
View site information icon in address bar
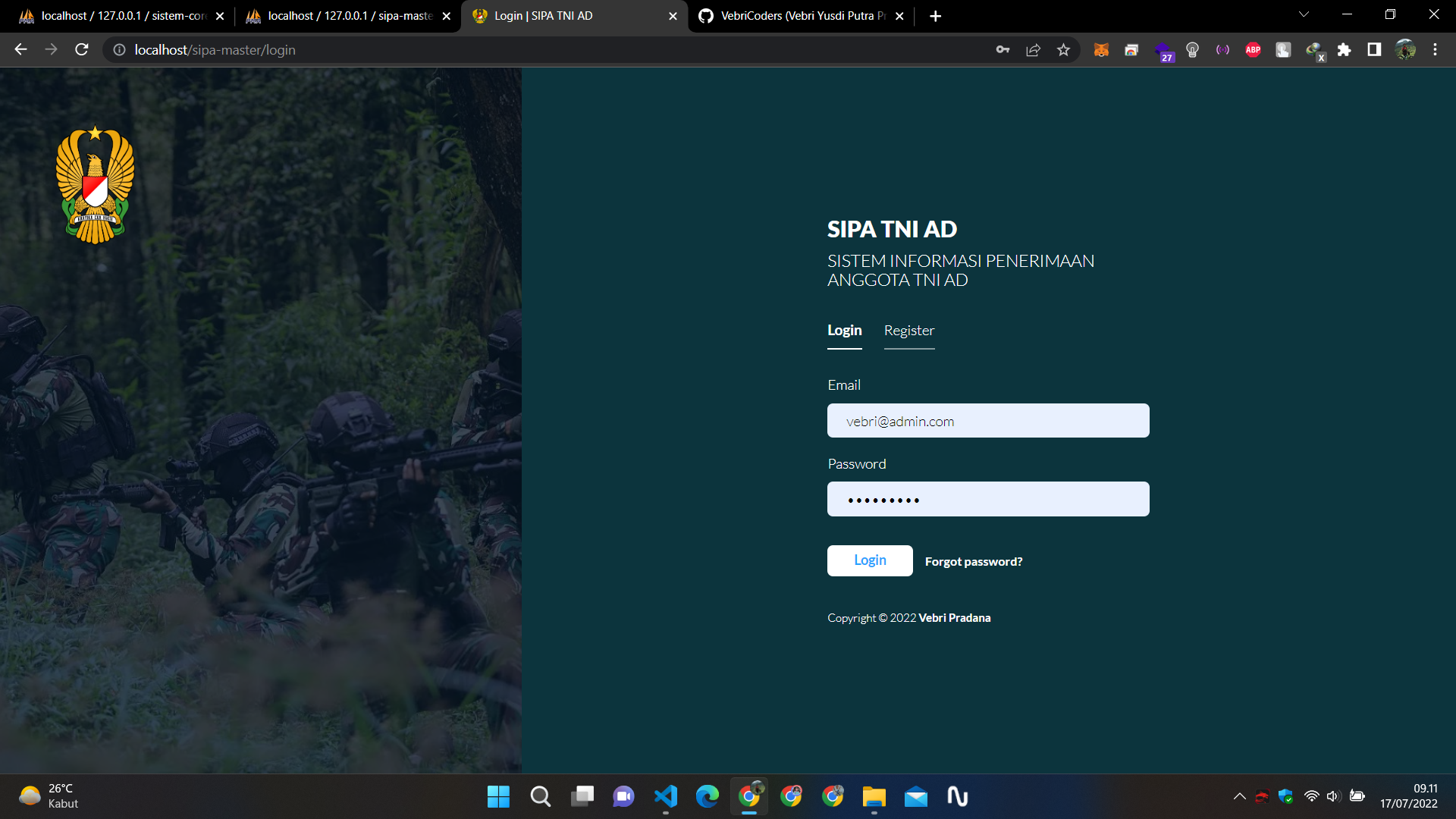119,49
